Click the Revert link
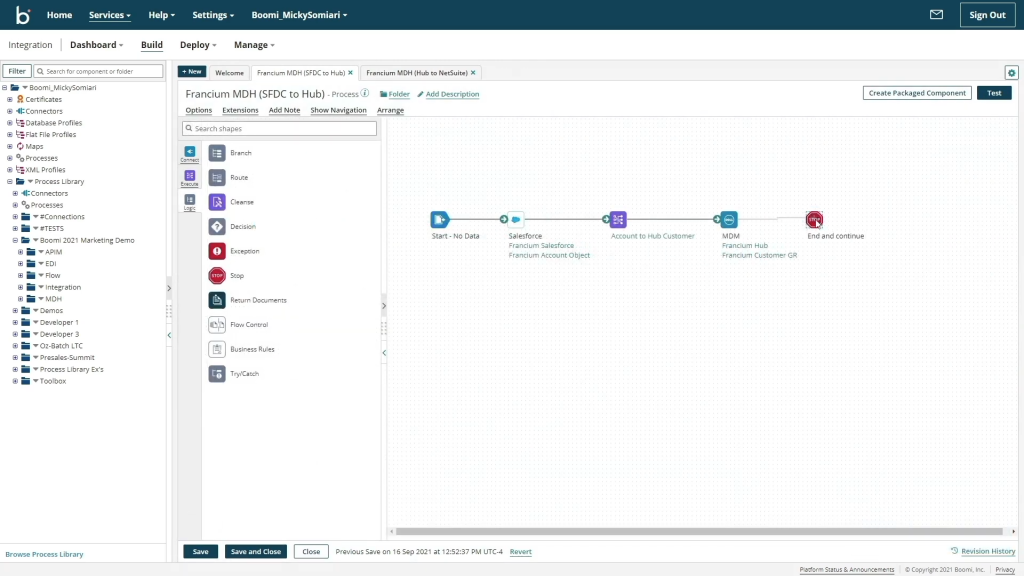 520,551
